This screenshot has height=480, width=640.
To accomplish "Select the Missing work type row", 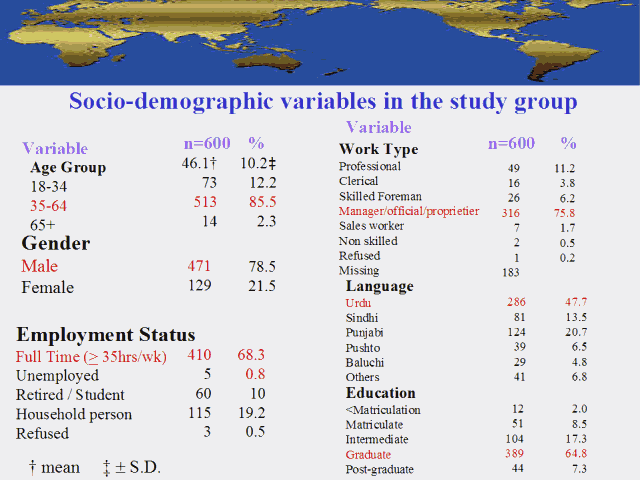I will pos(358,270).
